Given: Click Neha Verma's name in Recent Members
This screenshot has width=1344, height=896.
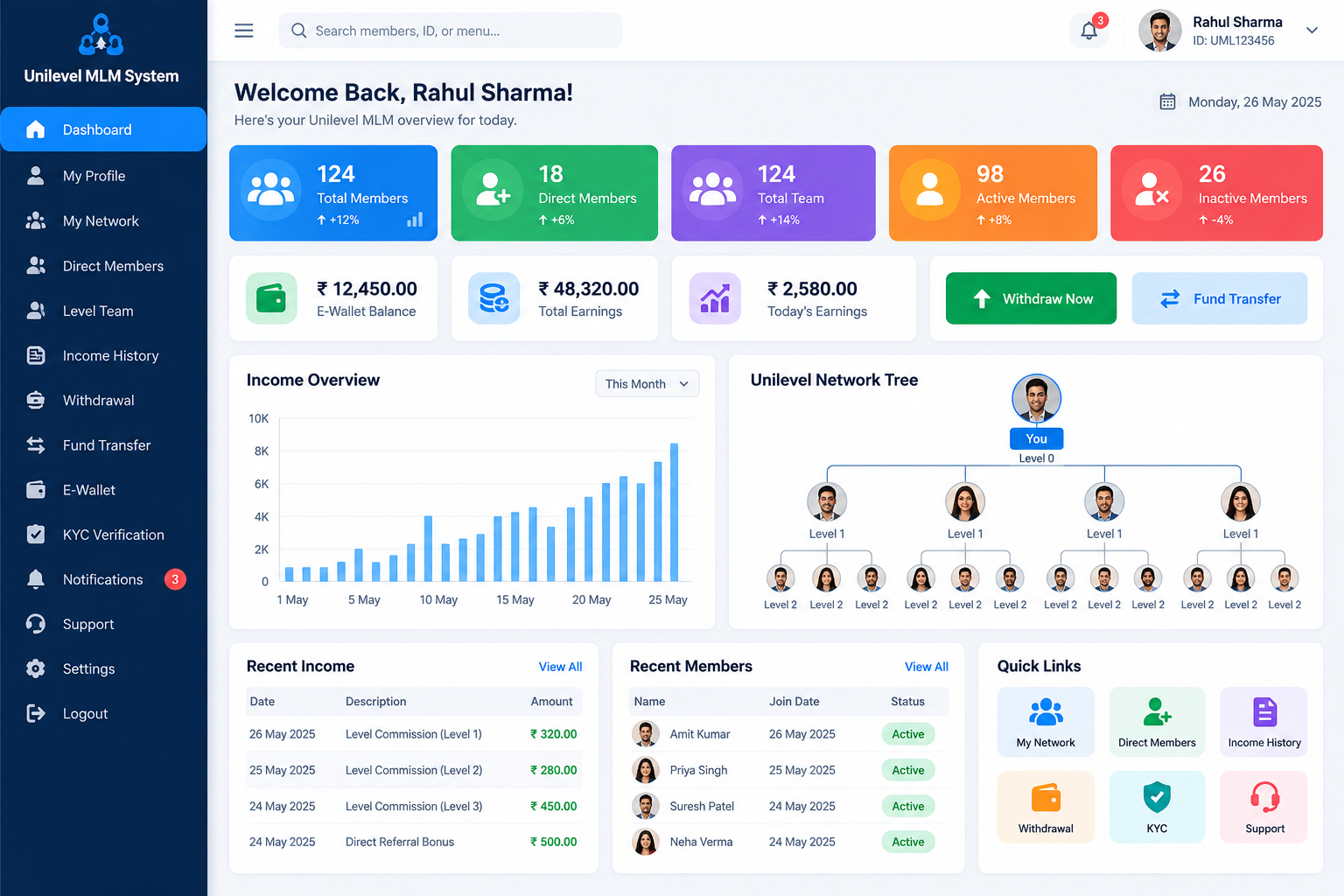Looking at the screenshot, I should point(701,842).
